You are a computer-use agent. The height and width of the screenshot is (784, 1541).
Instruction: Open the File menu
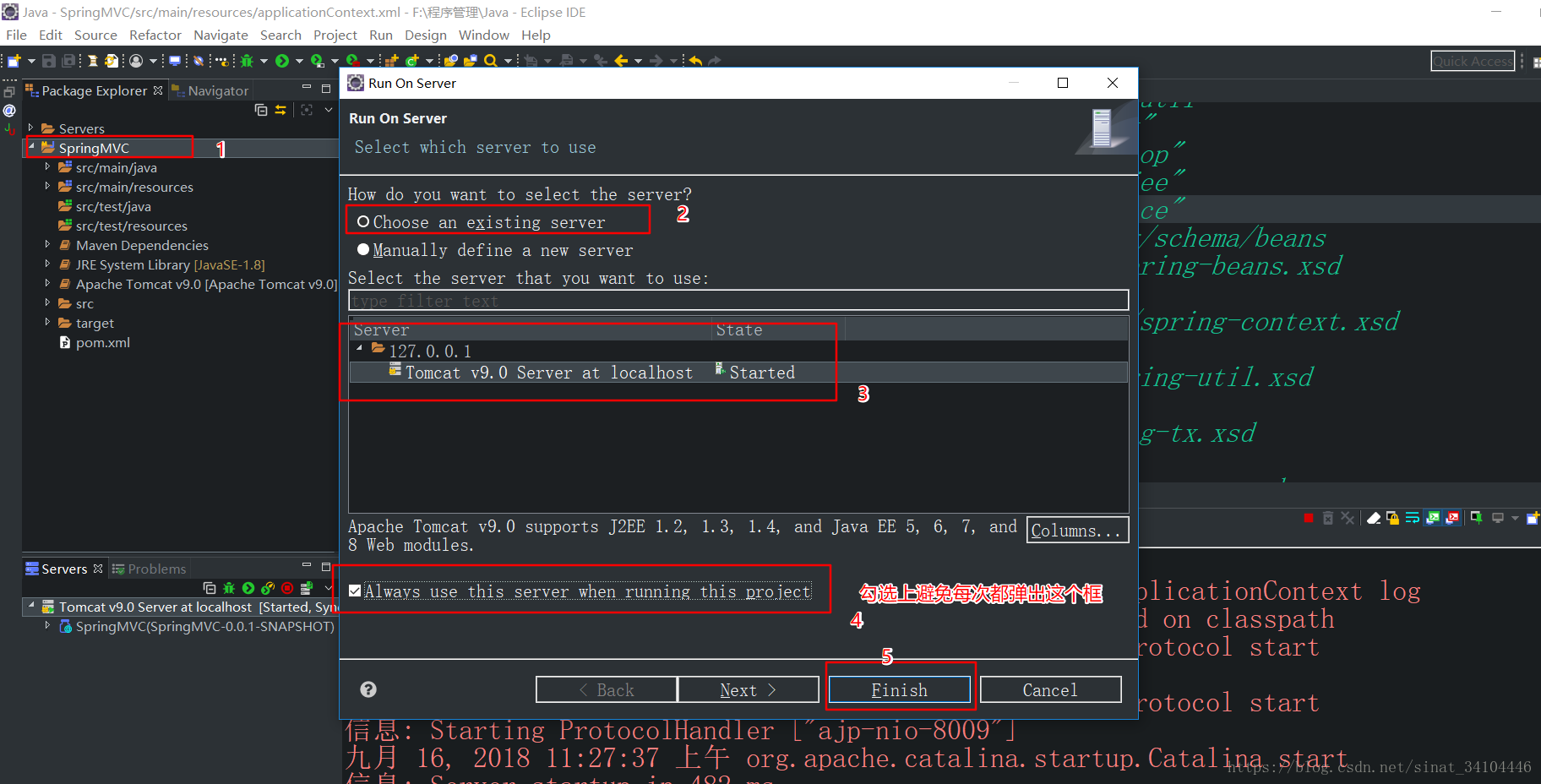coord(16,35)
